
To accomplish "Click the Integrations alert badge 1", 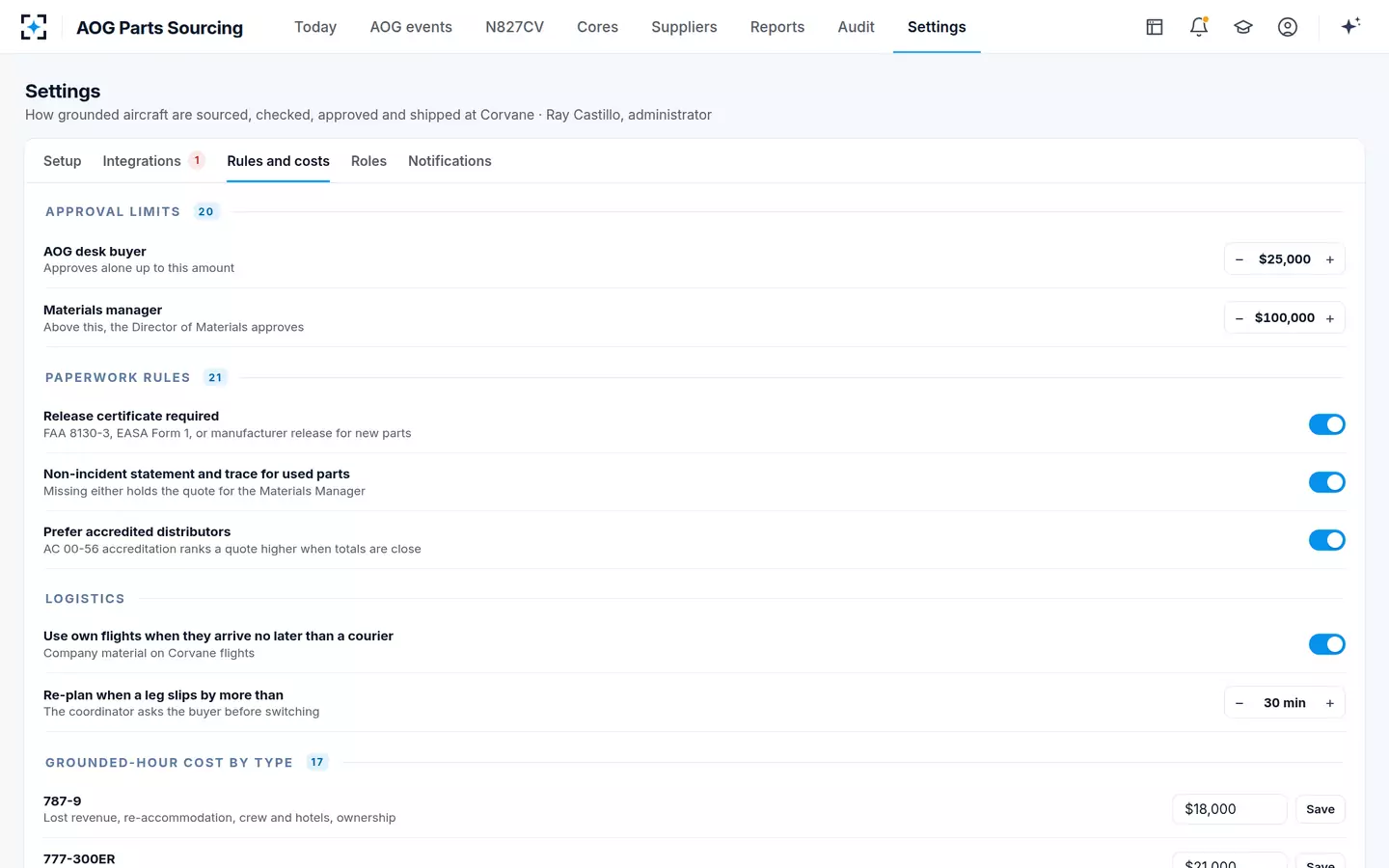I will [197, 160].
